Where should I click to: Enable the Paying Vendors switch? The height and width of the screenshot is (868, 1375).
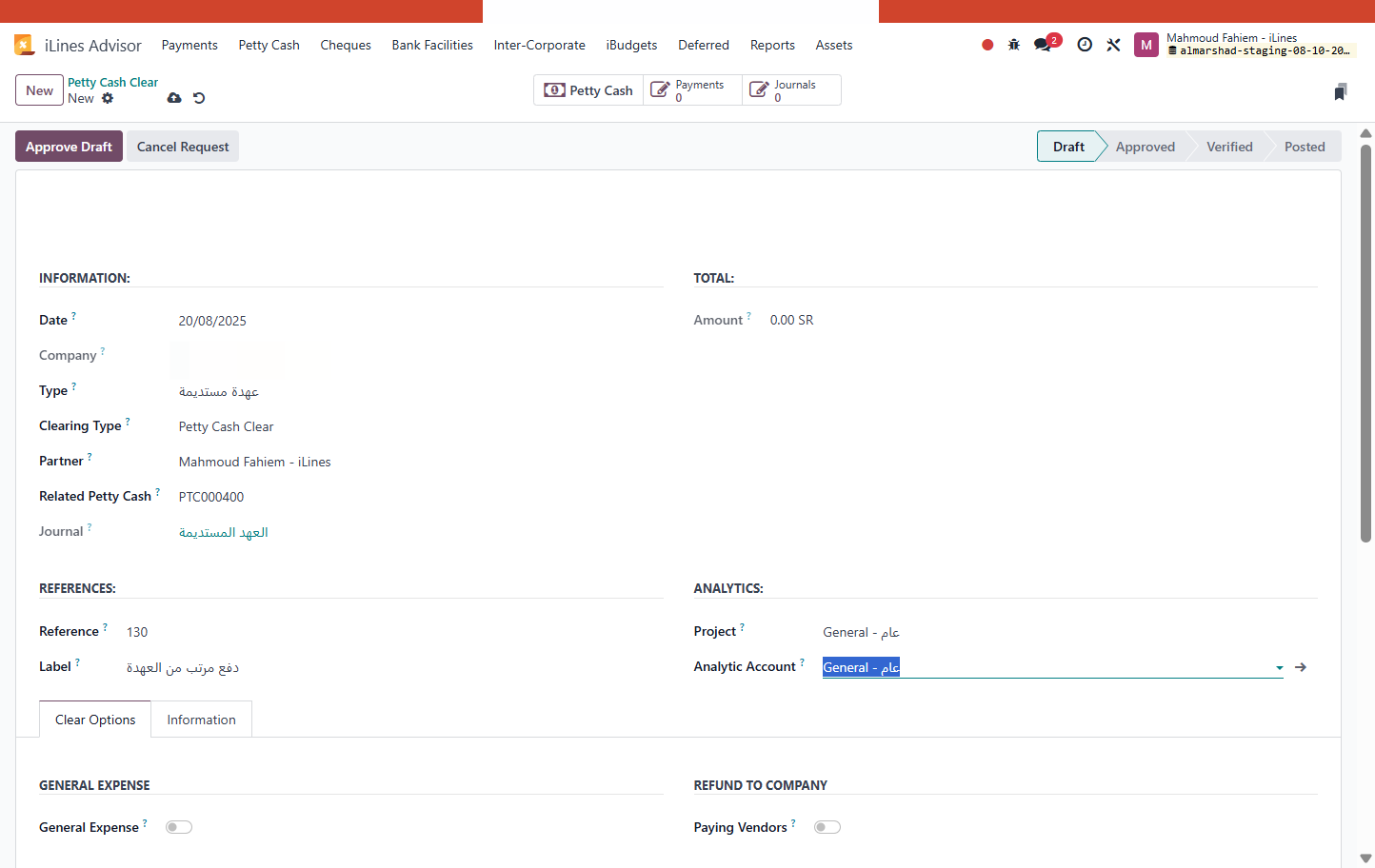pos(827,827)
